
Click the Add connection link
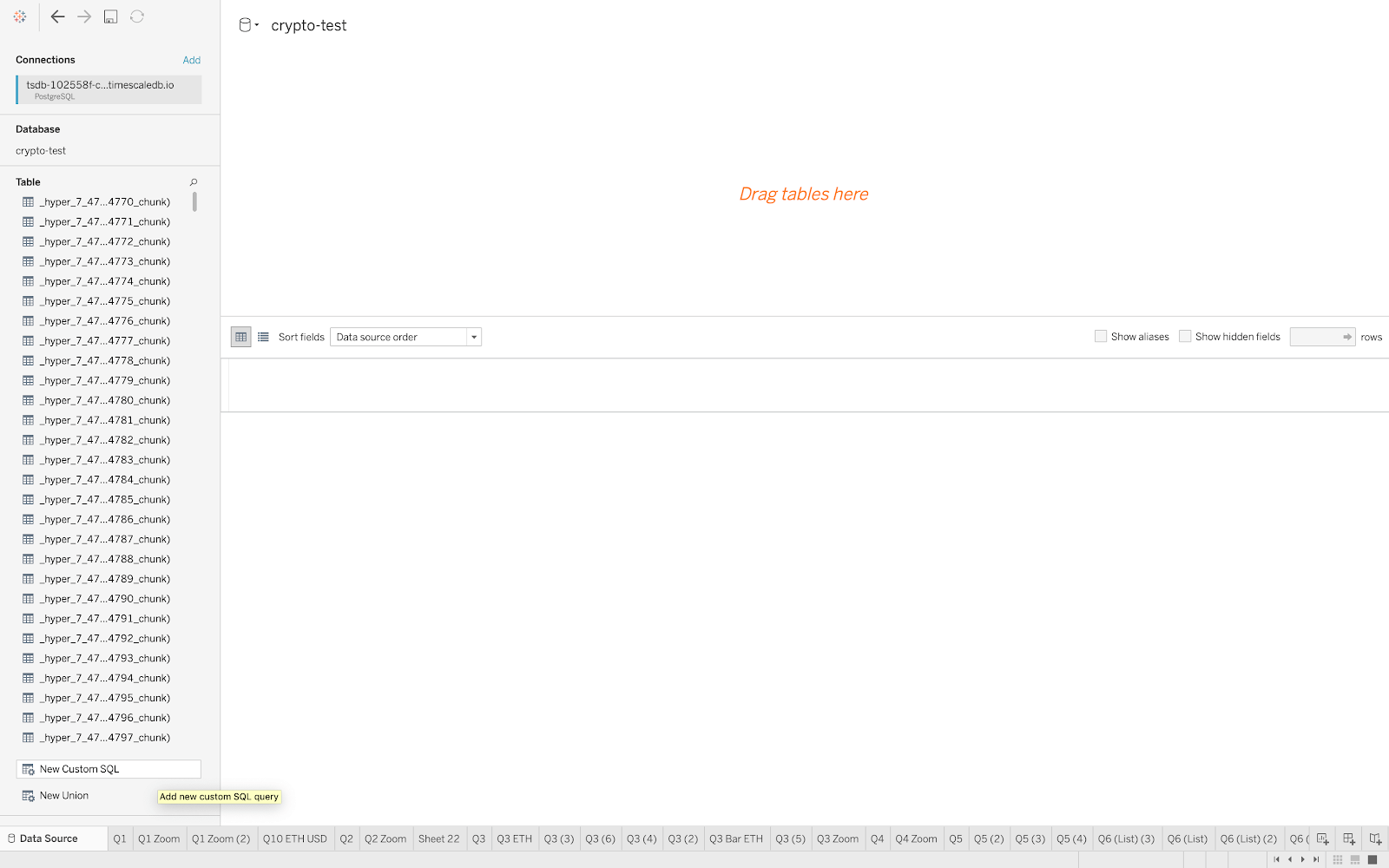(191, 60)
